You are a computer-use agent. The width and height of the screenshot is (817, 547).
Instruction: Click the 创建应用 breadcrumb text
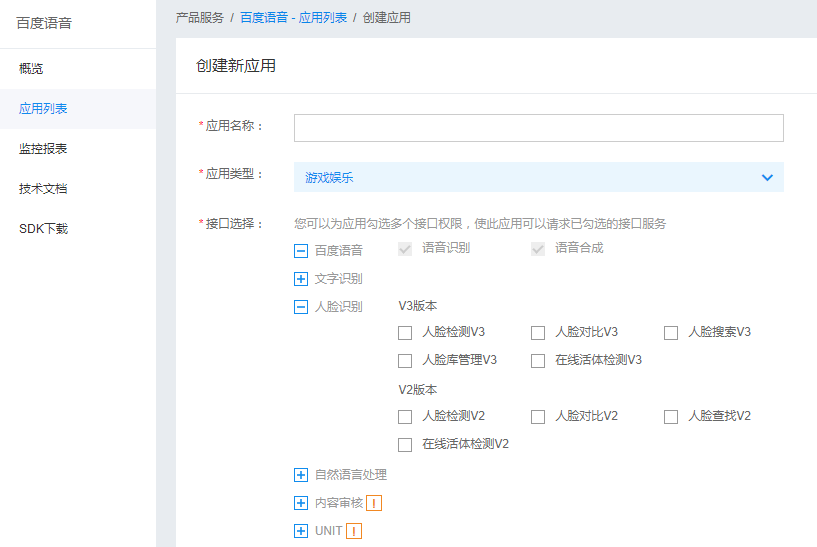[387, 18]
